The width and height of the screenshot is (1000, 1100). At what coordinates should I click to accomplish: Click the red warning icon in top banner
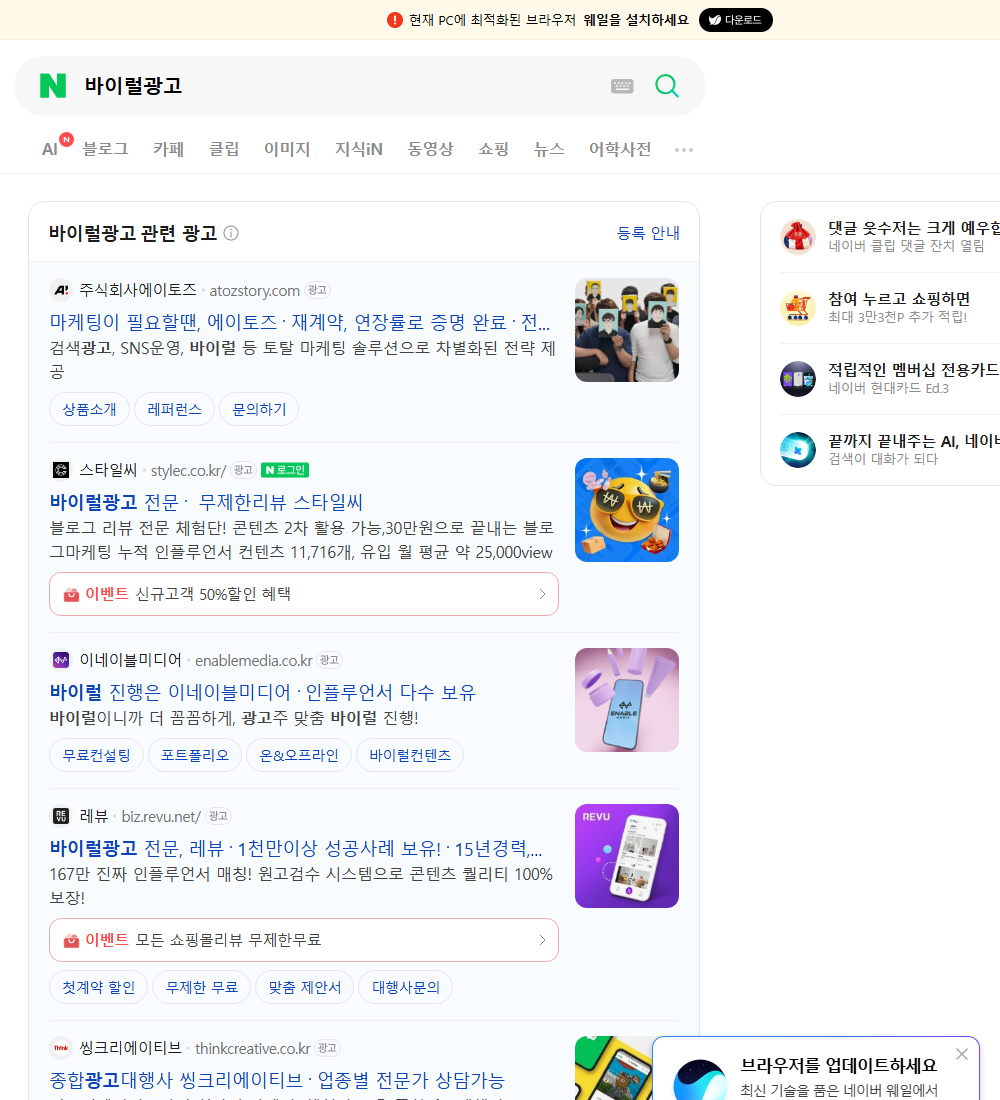pyautogui.click(x=394, y=20)
